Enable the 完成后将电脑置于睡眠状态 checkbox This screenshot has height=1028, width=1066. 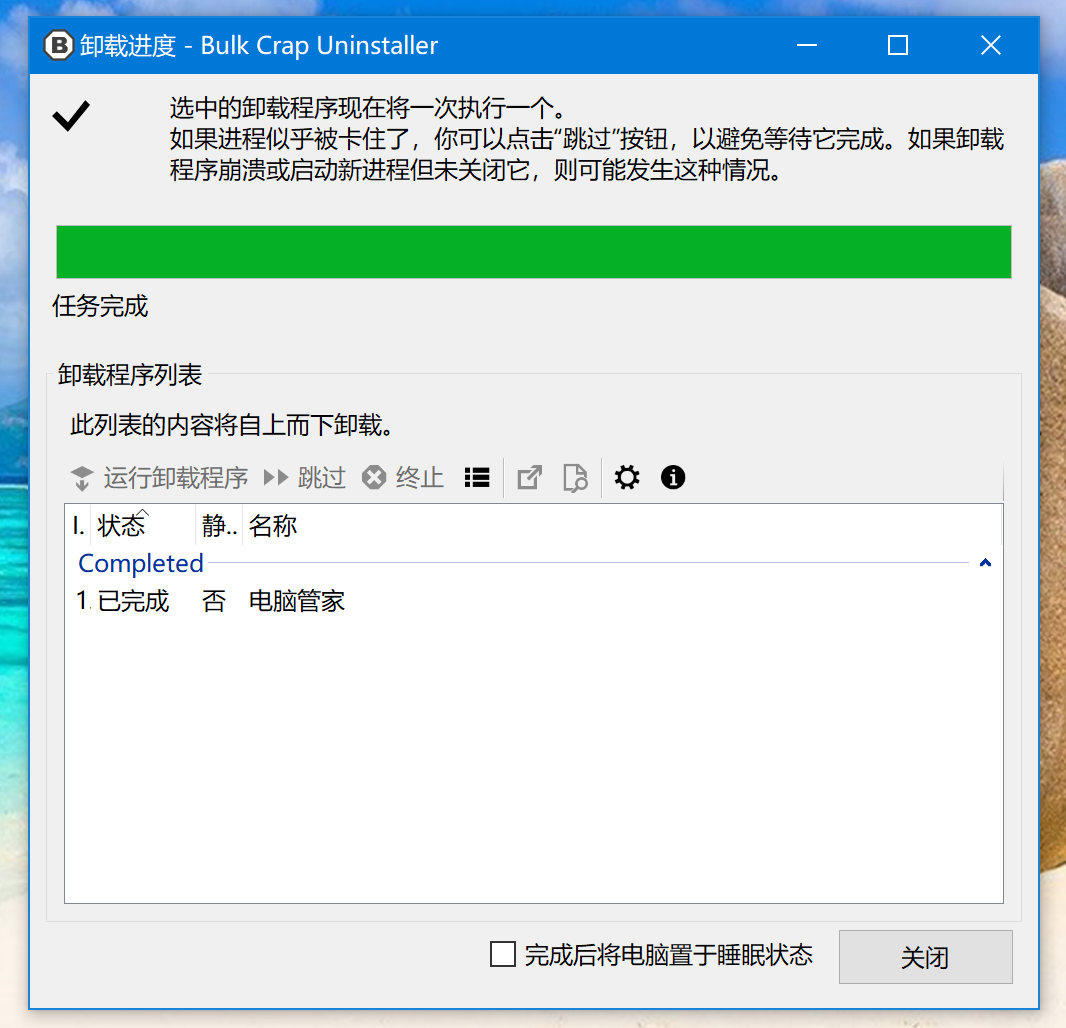503,954
